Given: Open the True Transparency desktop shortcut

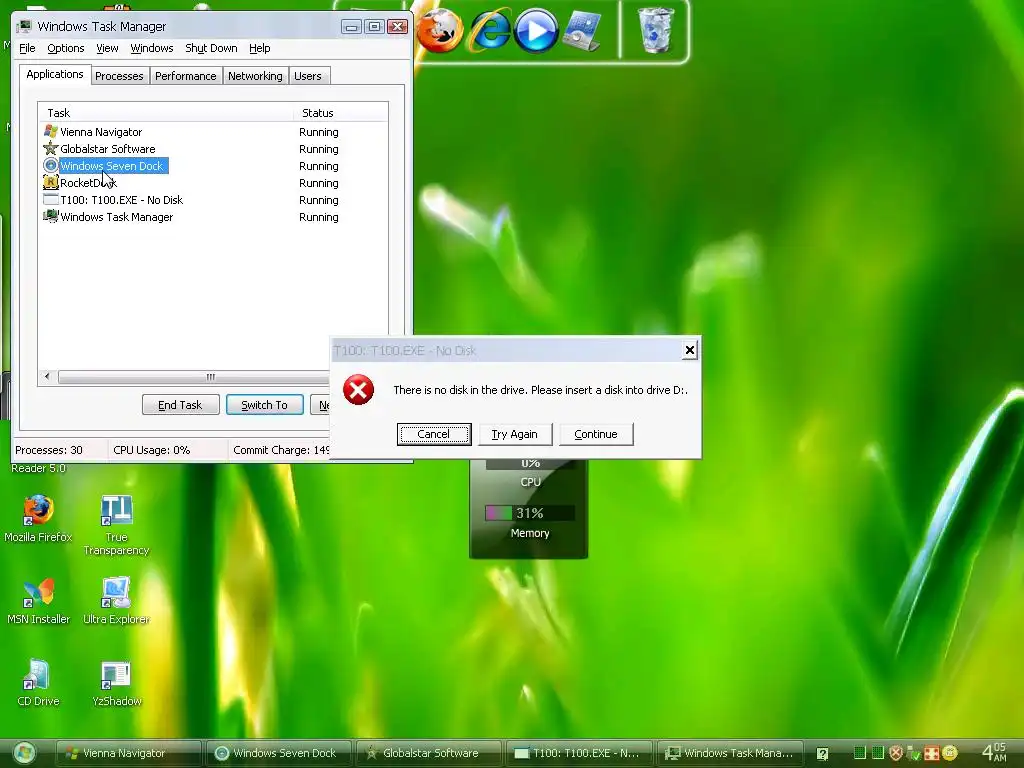Looking at the screenshot, I should pos(116,525).
